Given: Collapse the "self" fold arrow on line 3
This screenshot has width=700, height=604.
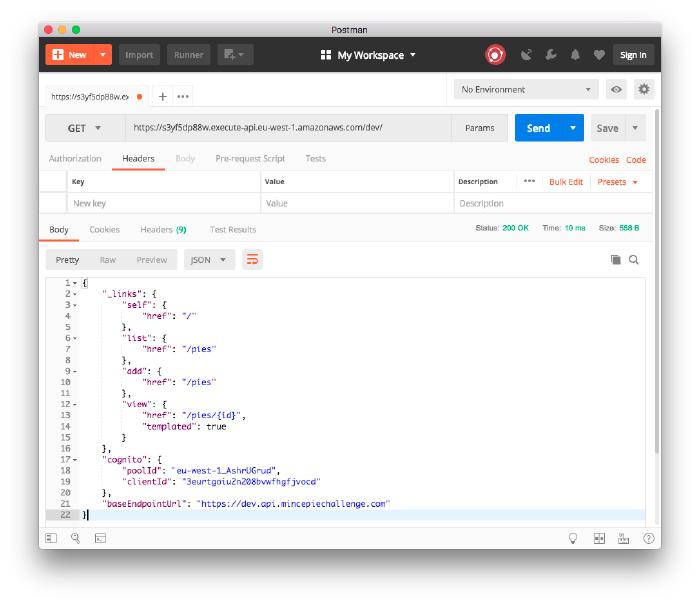Looking at the screenshot, I should pos(75,305).
